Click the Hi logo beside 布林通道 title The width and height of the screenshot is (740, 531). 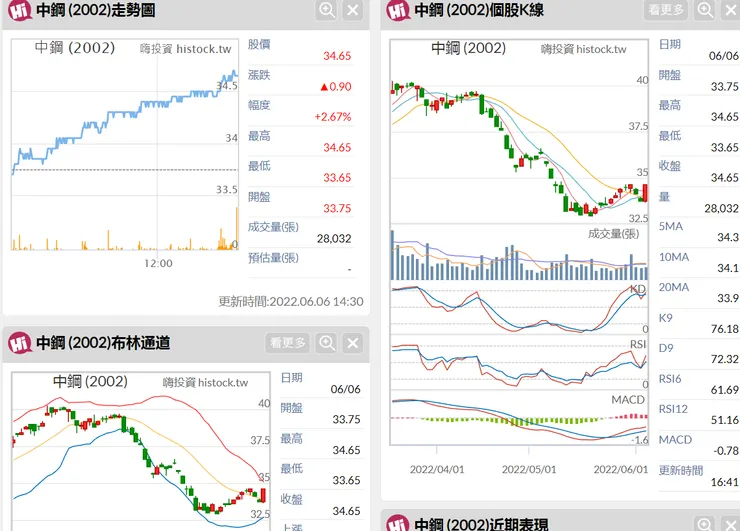pos(19,343)
